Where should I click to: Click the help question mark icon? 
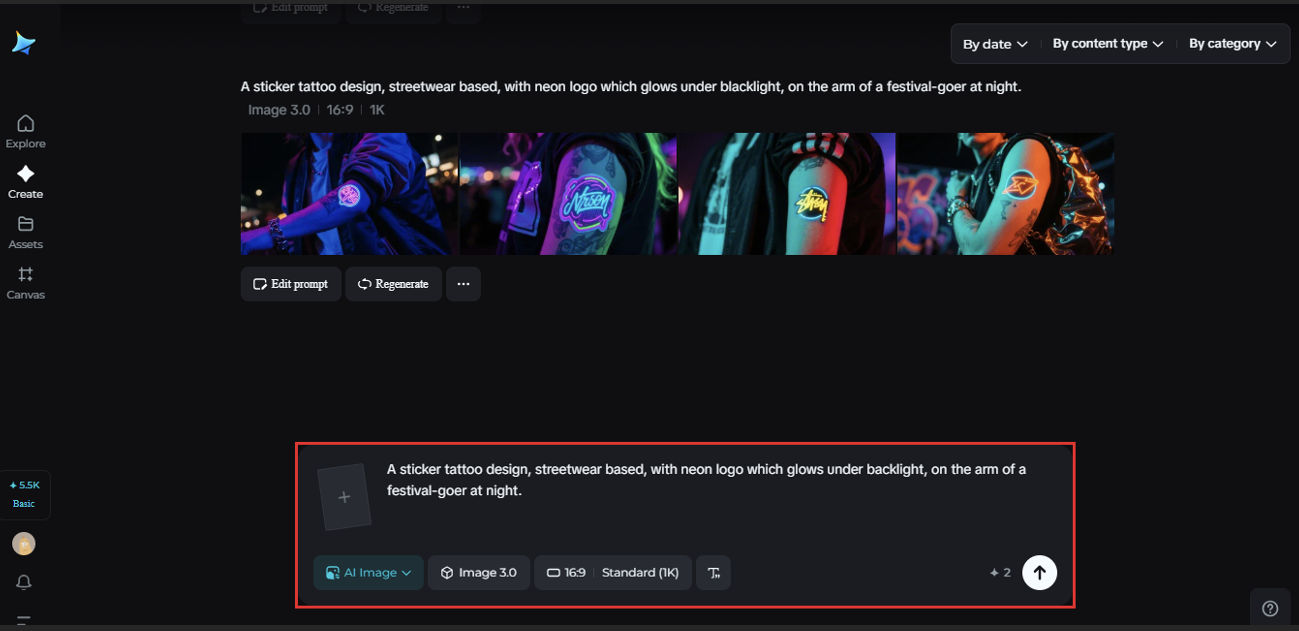pyautogui.click(x=1270, y=608)
